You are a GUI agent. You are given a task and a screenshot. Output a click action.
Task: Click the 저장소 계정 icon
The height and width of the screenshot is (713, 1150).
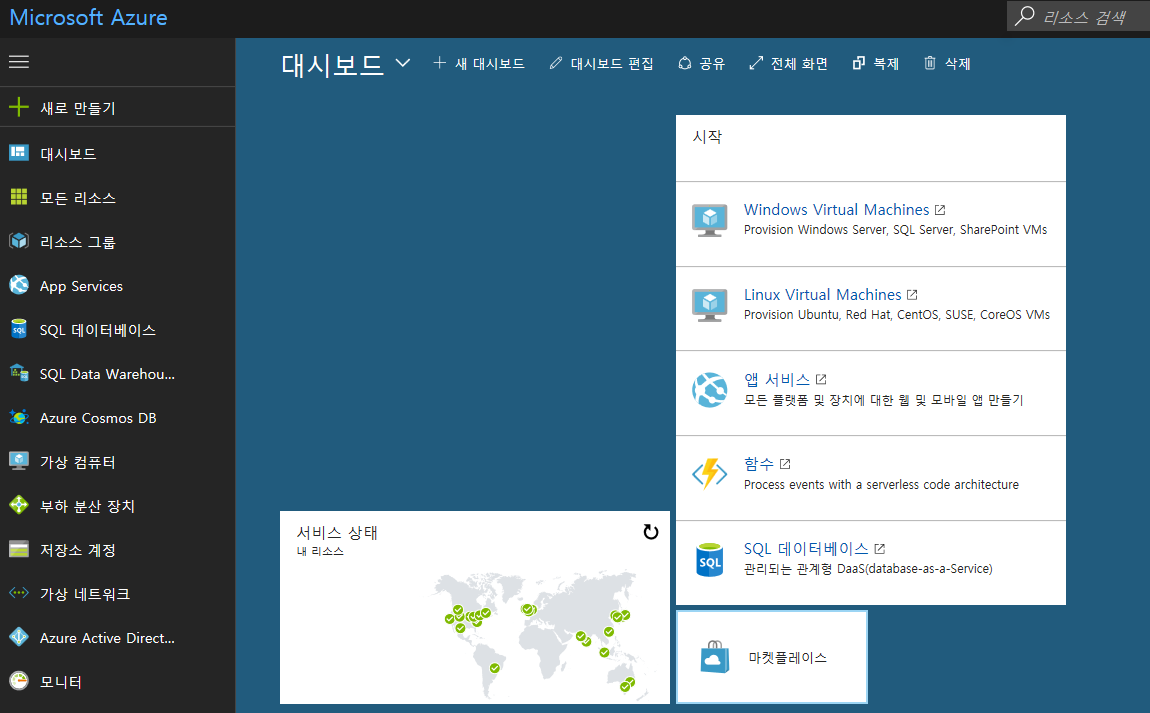(19, 549)
